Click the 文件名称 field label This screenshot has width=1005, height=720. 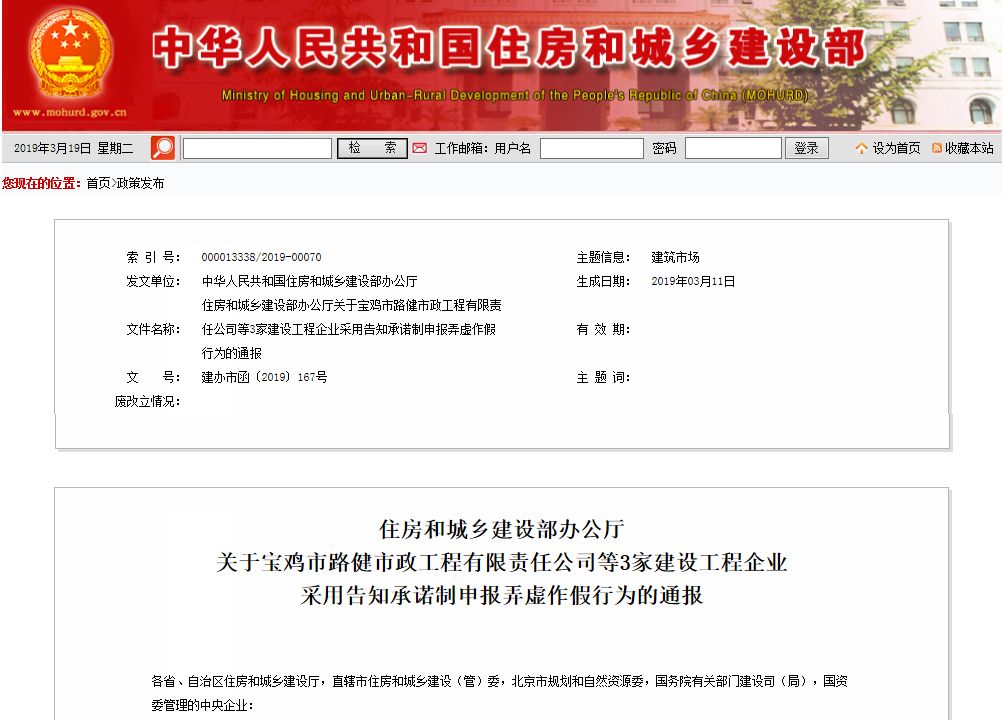point(153,329)
